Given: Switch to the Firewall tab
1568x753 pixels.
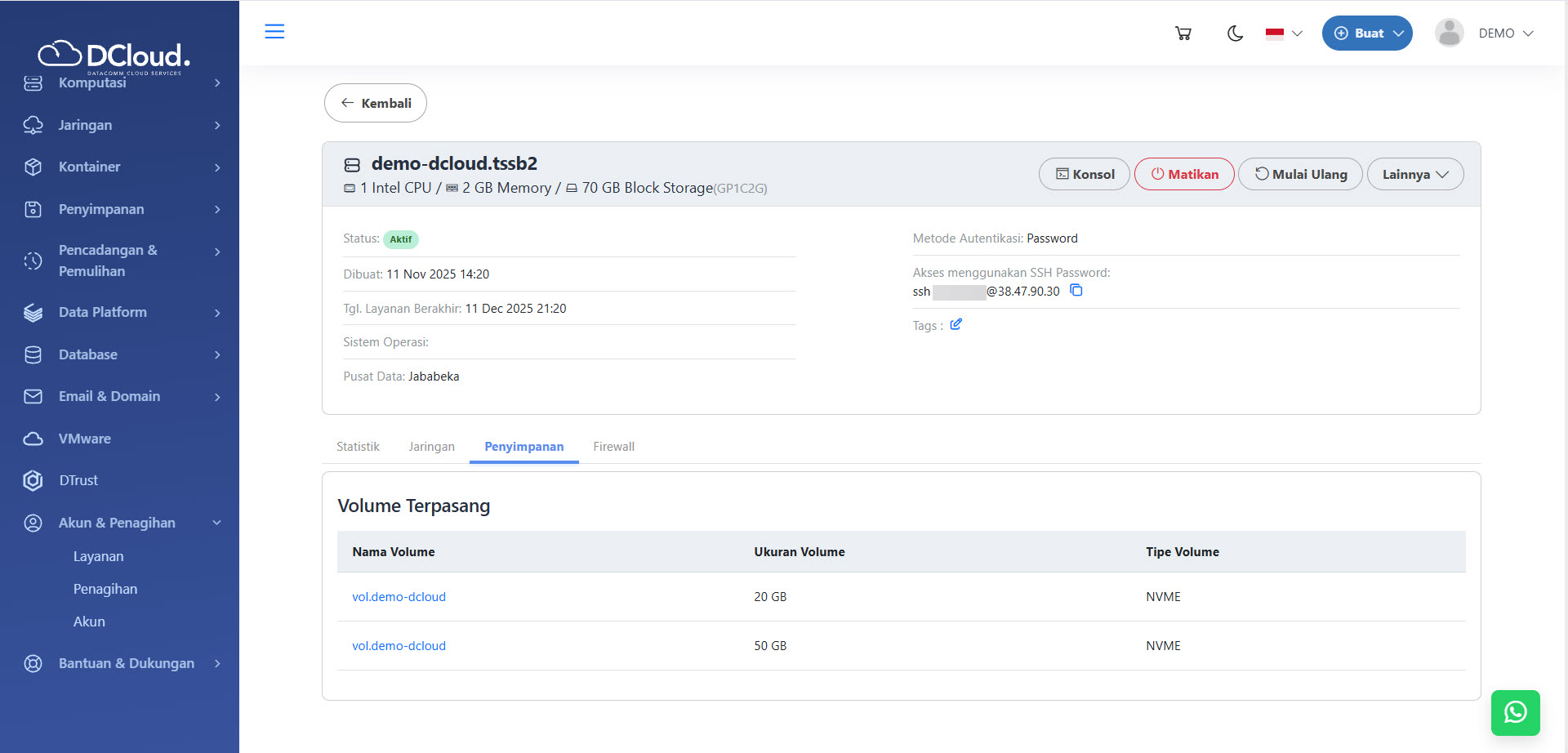Looking at the screenshot, I should [x=613, y=447].
